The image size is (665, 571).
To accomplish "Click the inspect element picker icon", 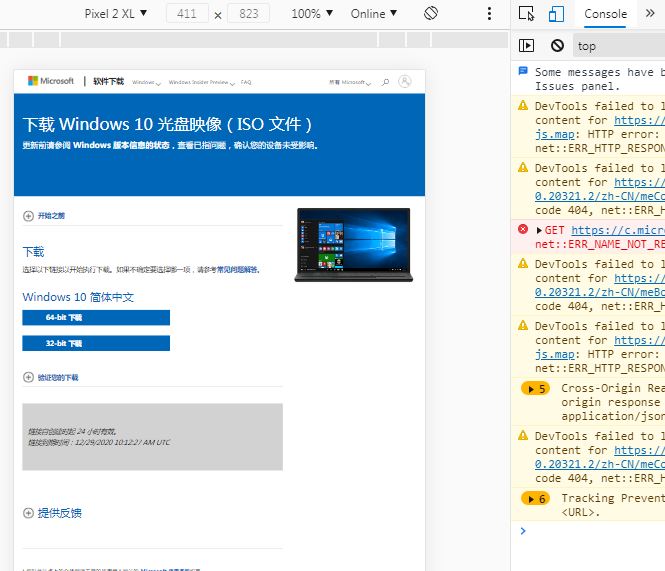I will point(527,14).
